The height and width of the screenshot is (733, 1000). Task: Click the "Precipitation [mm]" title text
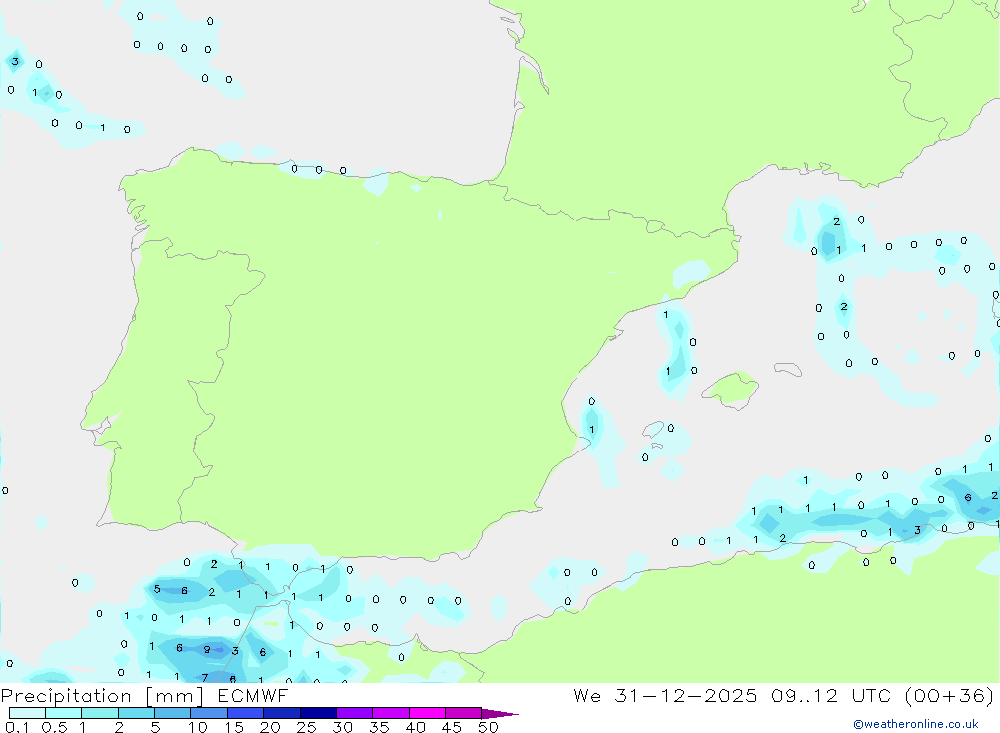coord(102,696)
